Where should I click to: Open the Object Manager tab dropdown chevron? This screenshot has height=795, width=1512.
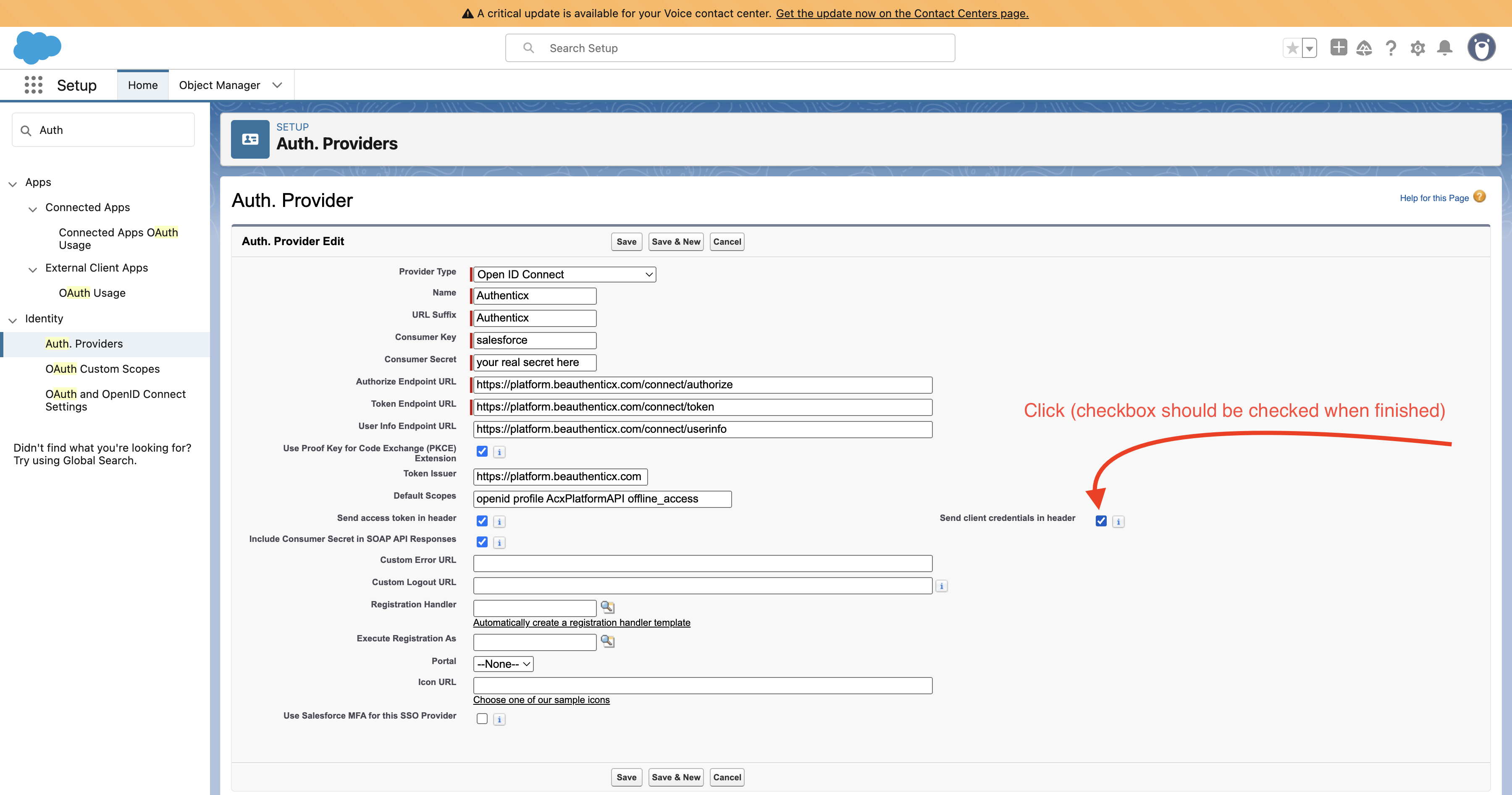278,85
